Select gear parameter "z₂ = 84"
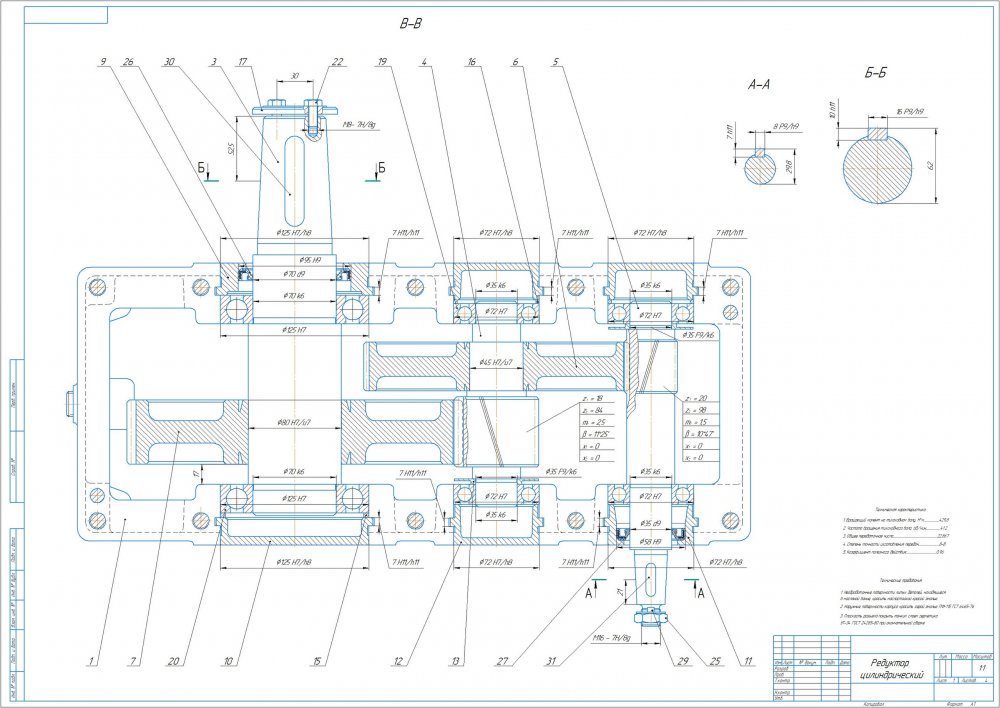This screenshot has height=708, width=1000. pyautogui.click(x=591, y=410)
